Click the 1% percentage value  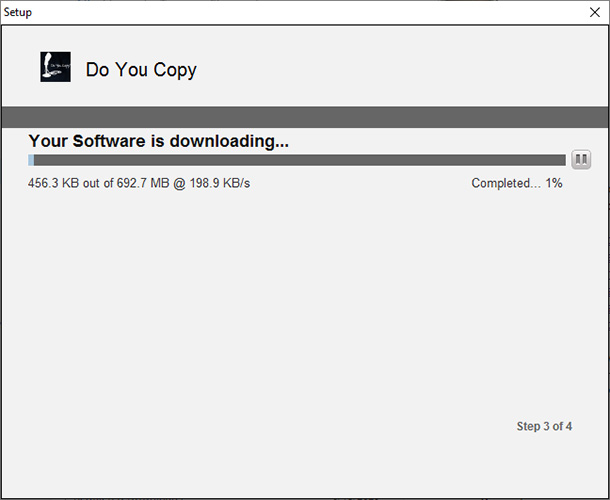click(554, 183)
